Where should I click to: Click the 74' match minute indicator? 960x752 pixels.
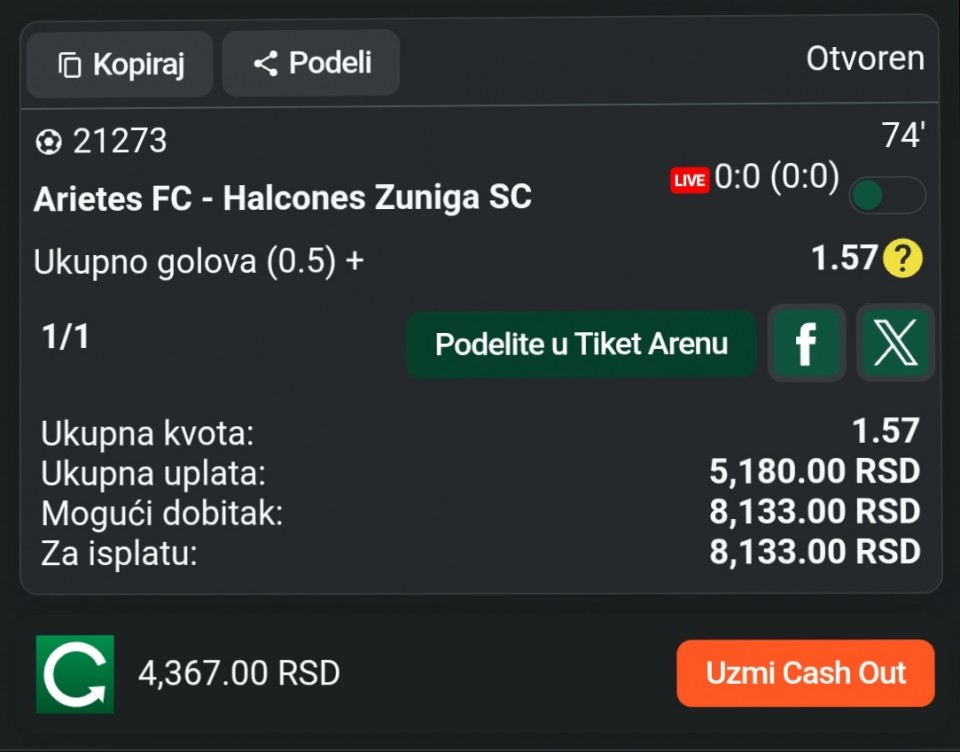coord(903,136)
